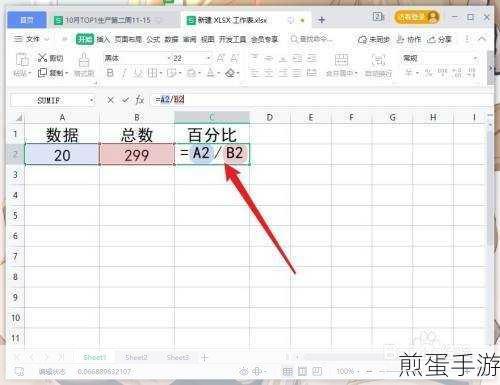Increase decimal places icon
This screenshot has width=500, height=385.
pyautogui.click(x=457, y=72)
